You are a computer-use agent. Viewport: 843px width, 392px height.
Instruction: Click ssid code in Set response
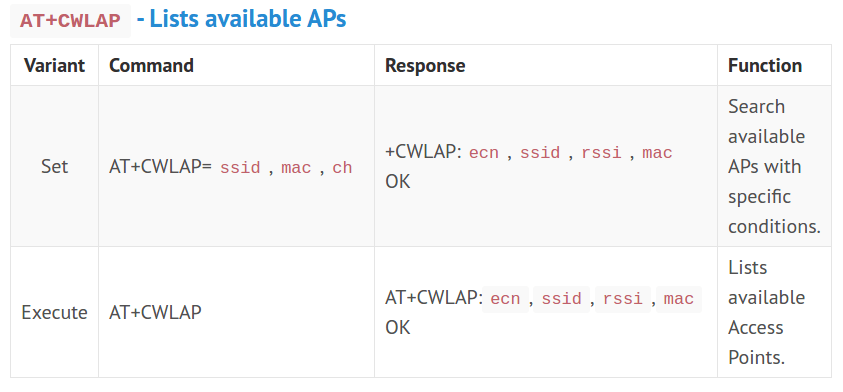click(540, 153)
